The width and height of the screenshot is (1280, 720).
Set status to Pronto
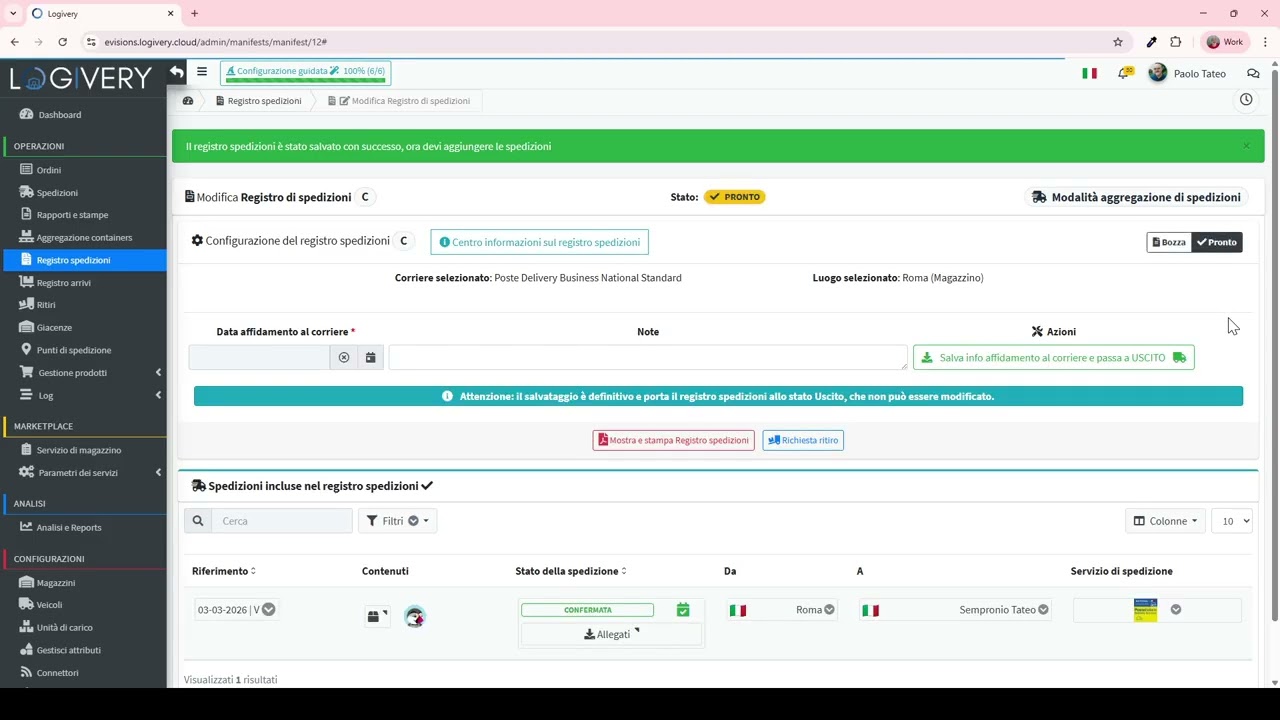pyautogui.click(x=1217, y=242)
